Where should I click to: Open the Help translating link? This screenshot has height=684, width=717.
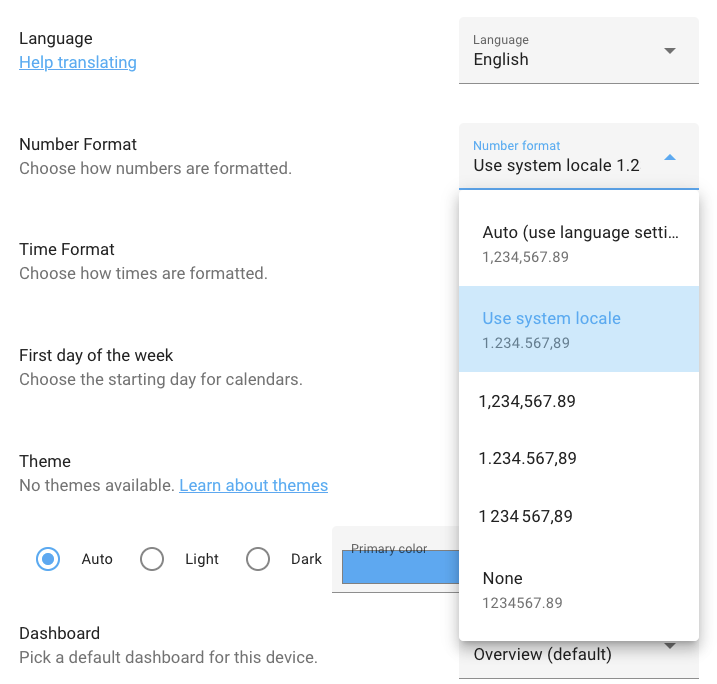pyautogui.click(x=78, y=62)
